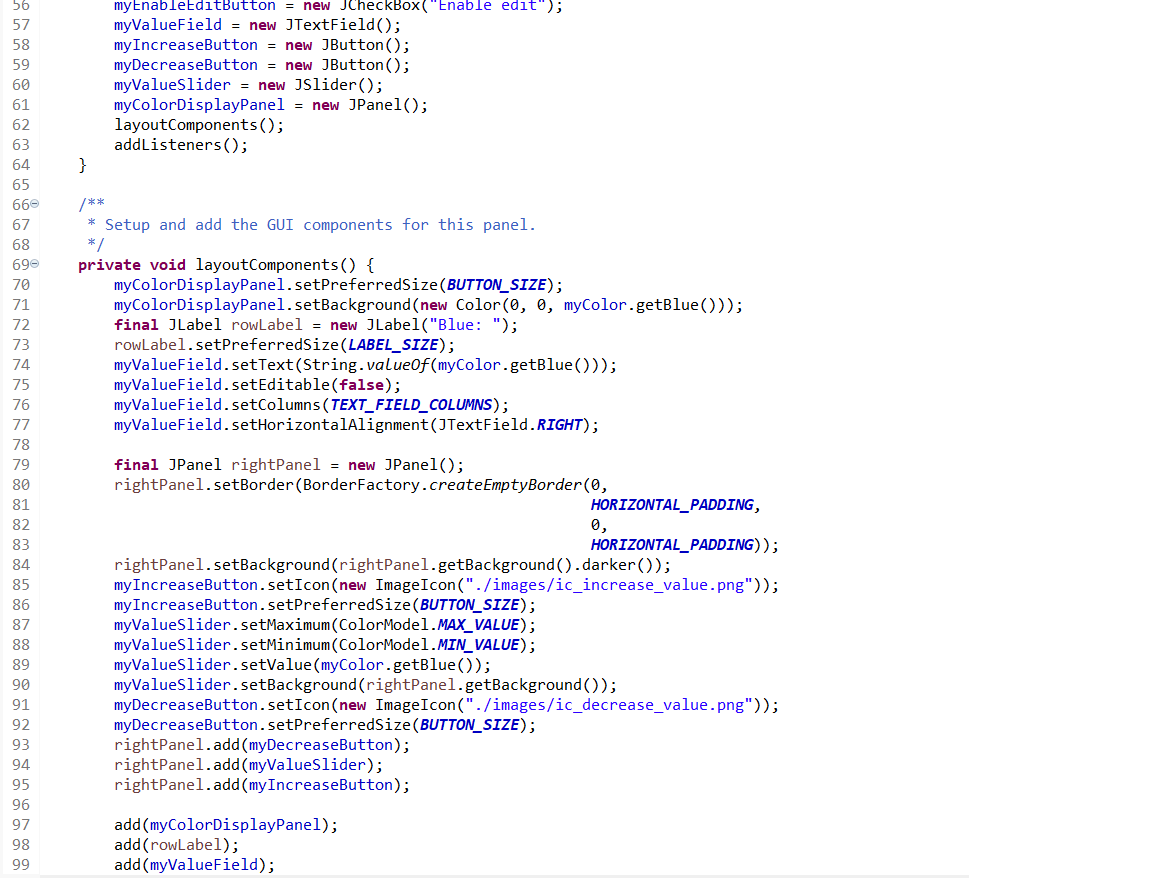Image resolution: width=1152 pixels, height=878 pixels.
Task: Click 'myValueSlider' argument on line 94
Action: click(307, 765)
